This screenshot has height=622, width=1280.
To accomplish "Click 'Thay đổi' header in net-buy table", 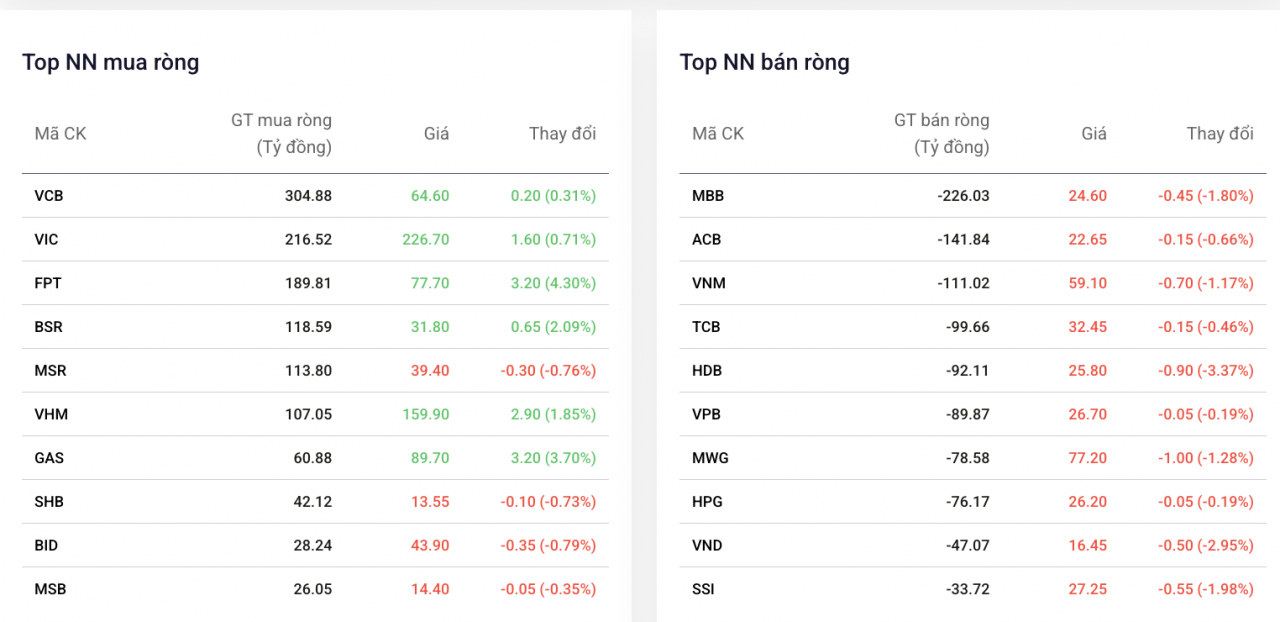I will pos(562,134).
